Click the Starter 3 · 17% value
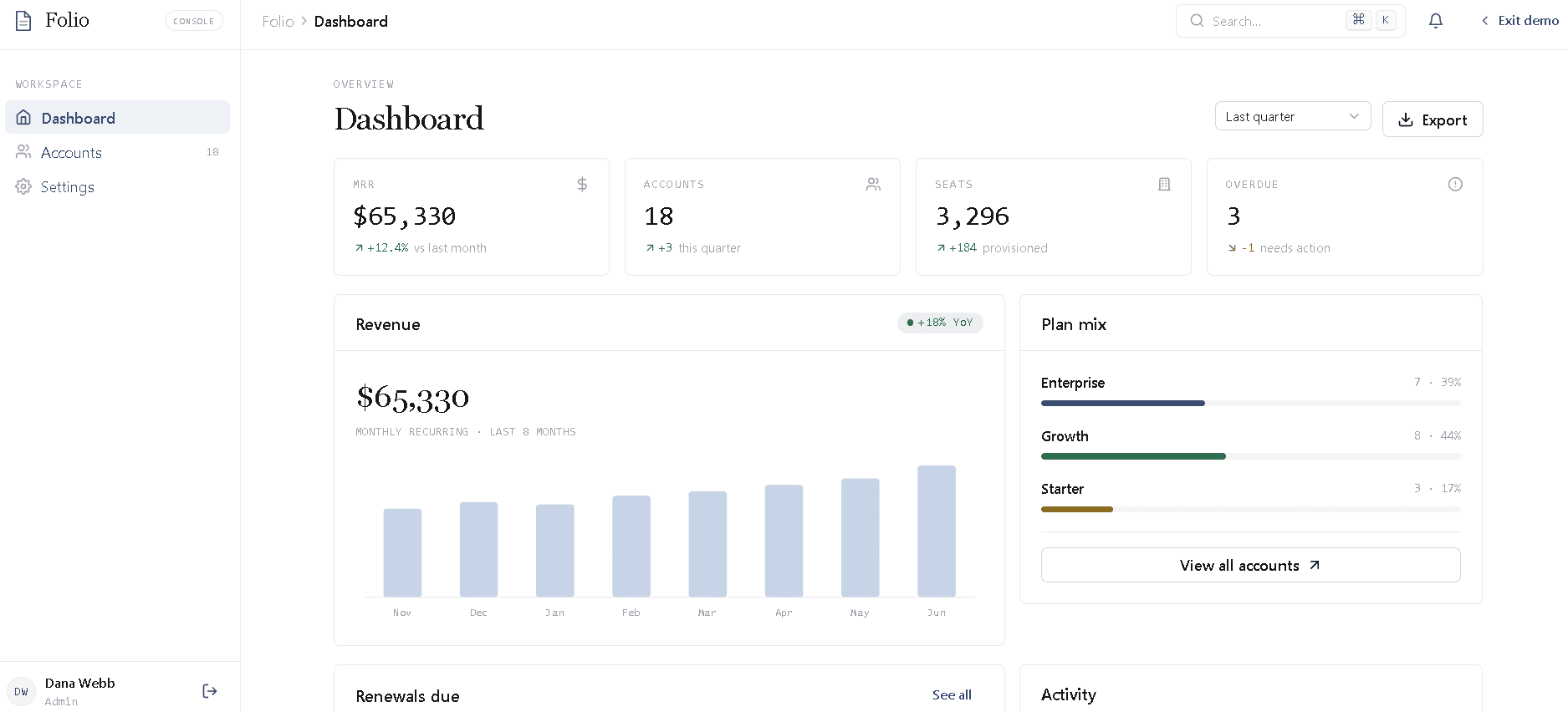1568x712 pixels. 1438,488
